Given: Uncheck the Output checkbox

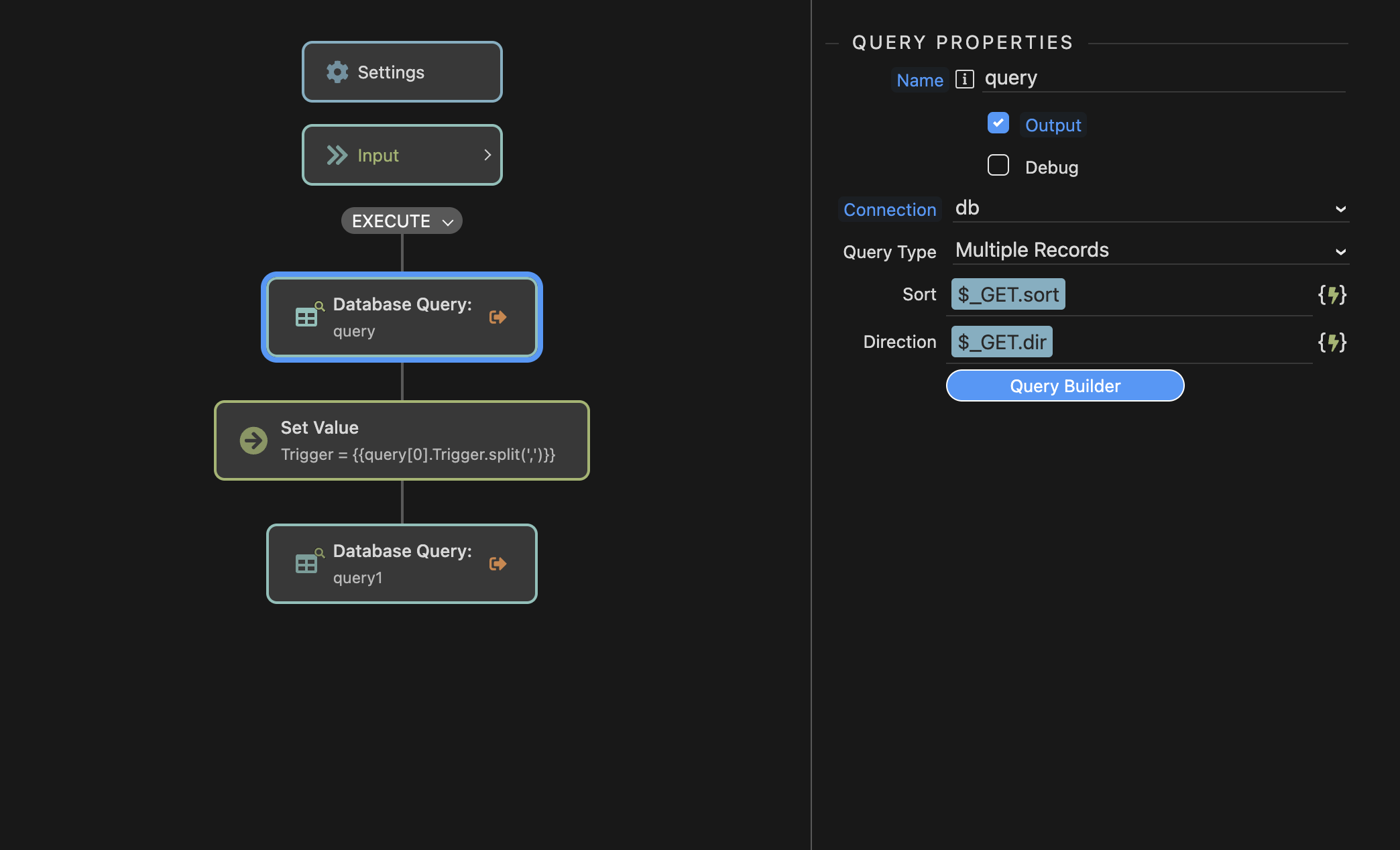Looking at the screenshot, I should coord(998,123).
